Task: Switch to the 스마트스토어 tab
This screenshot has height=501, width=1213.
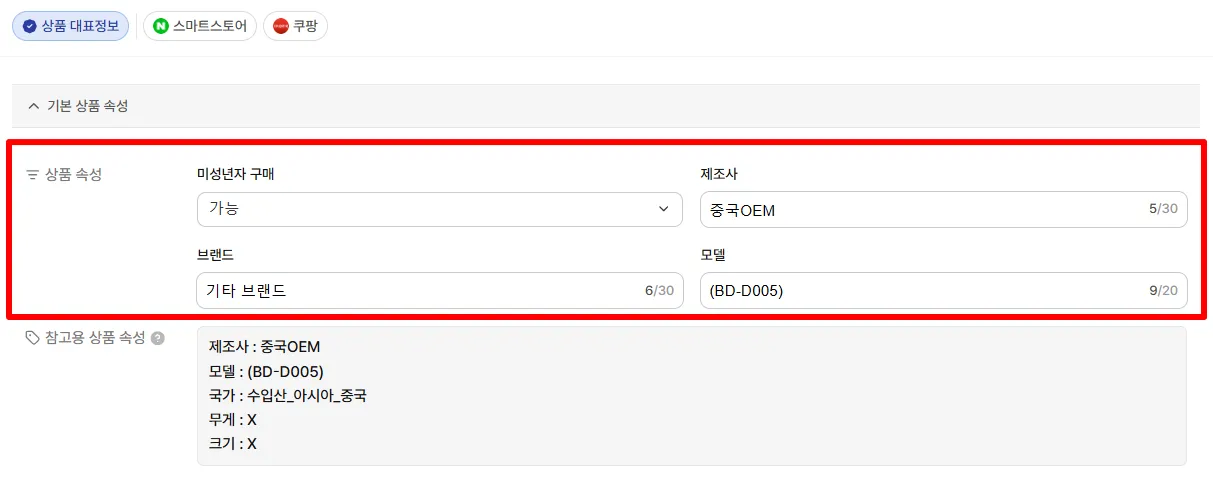Action: tap(200, 26)
